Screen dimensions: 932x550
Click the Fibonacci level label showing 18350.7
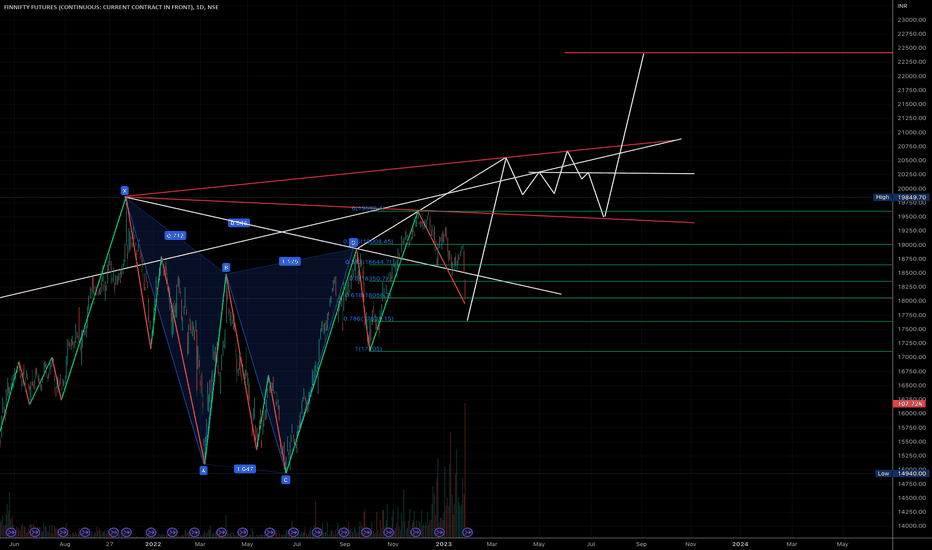click(x=369, y=278)
